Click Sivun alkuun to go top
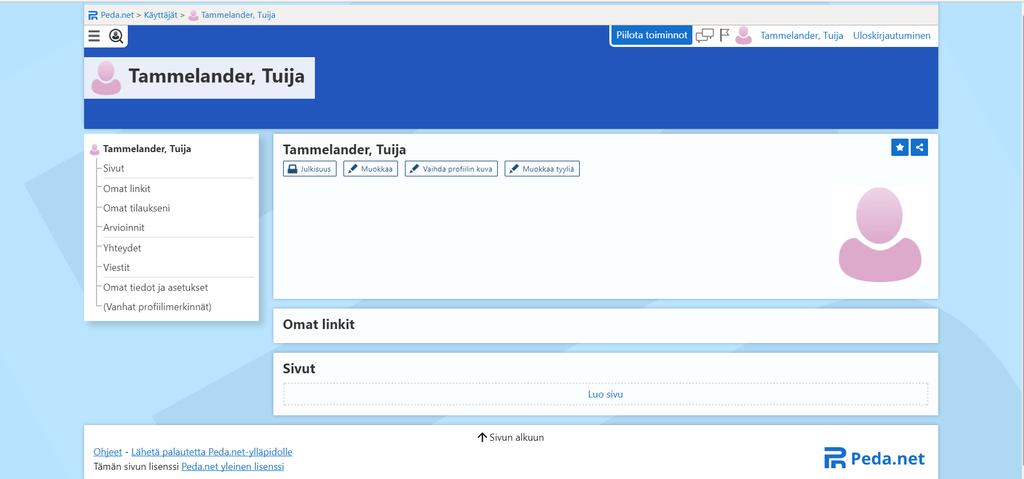Screen dimensions: 1024x479 (511, 437)
